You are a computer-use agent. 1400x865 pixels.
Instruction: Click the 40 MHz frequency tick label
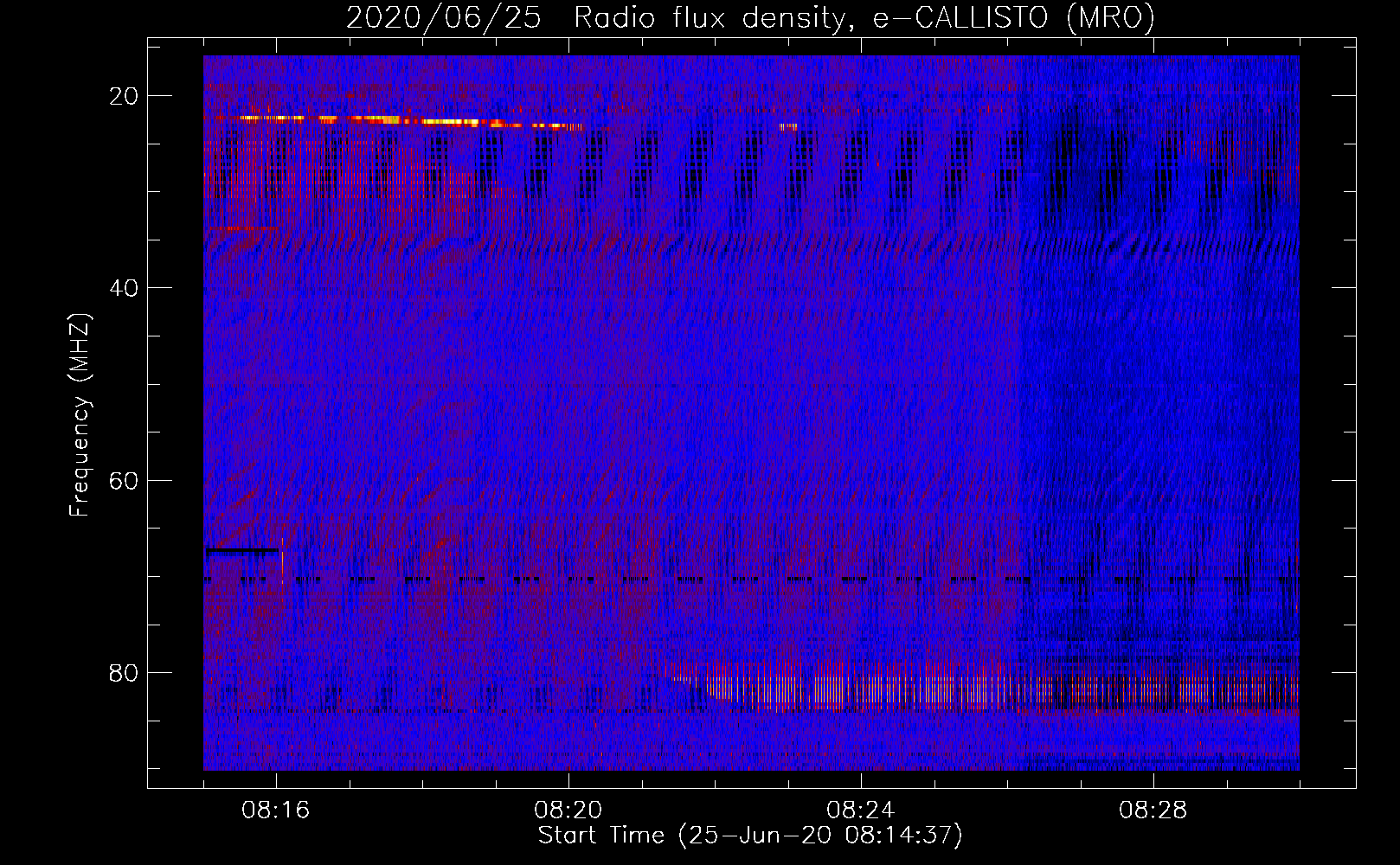pyautogui.click(x=124, y=288)
